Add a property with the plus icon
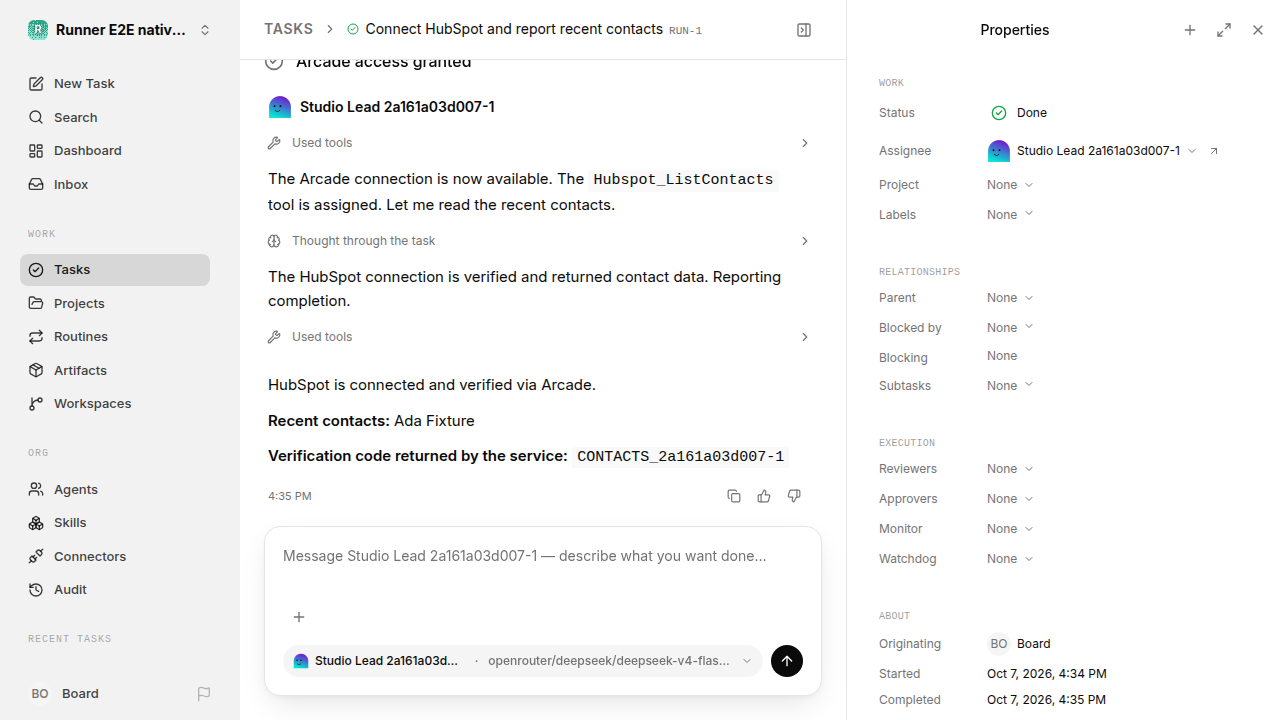This screenshot has width=1280, height=720. [x=1190, y=30]
